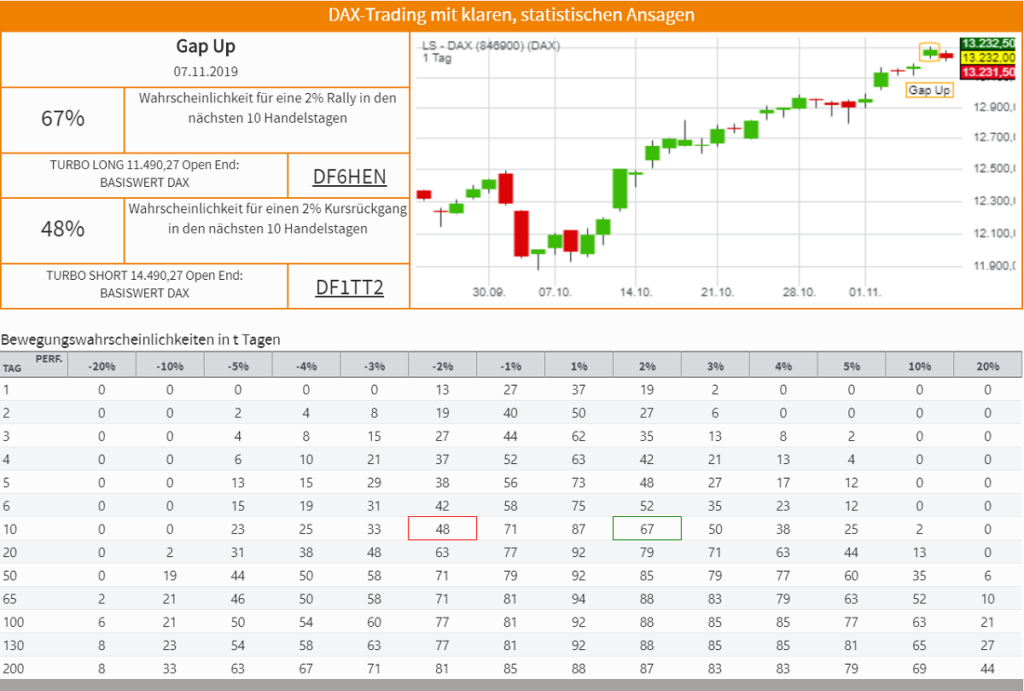Screen dimensions: 1024x691
Task: Click value 40 in the 2-day row
Action: point(511,413)
